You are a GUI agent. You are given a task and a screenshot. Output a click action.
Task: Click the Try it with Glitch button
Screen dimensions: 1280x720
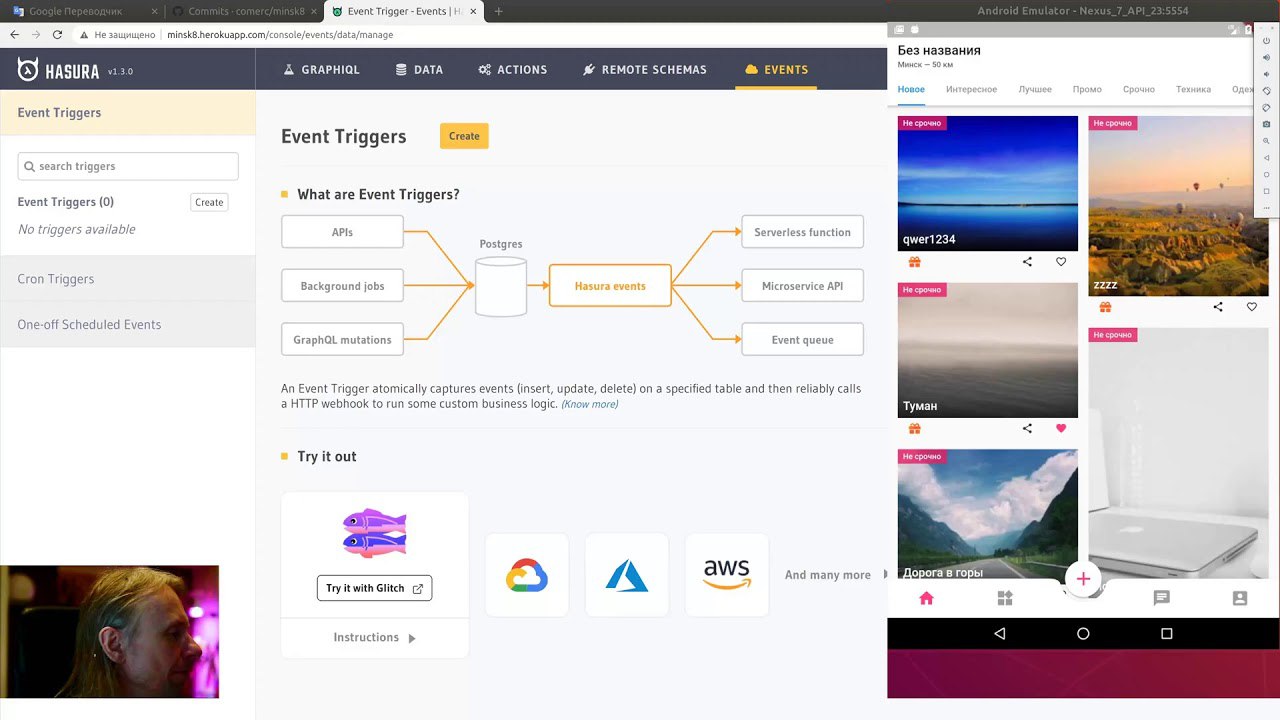(374, 588)
